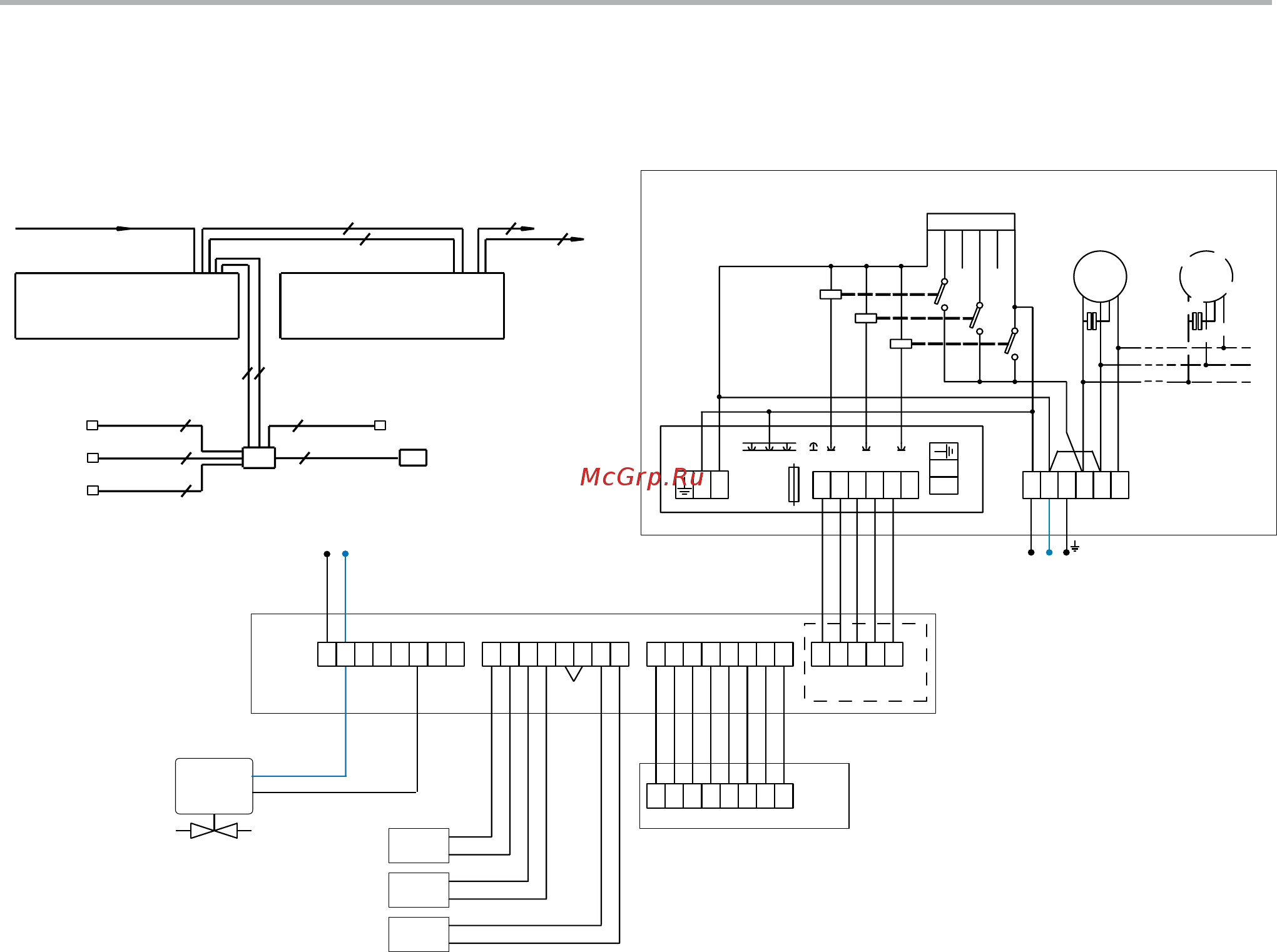Click the right large unit rectangle

392,306
